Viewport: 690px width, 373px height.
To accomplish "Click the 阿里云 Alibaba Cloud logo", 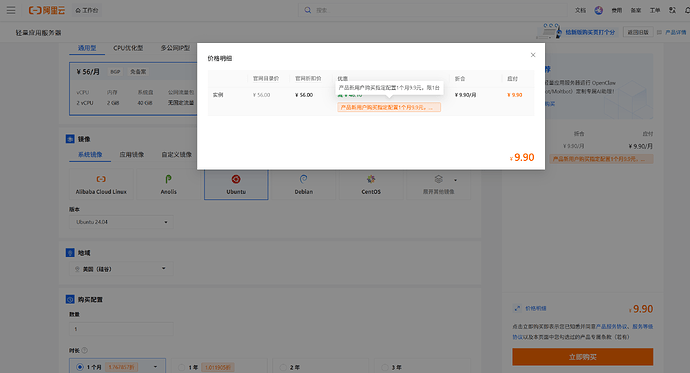I will (x=47, y=10).
